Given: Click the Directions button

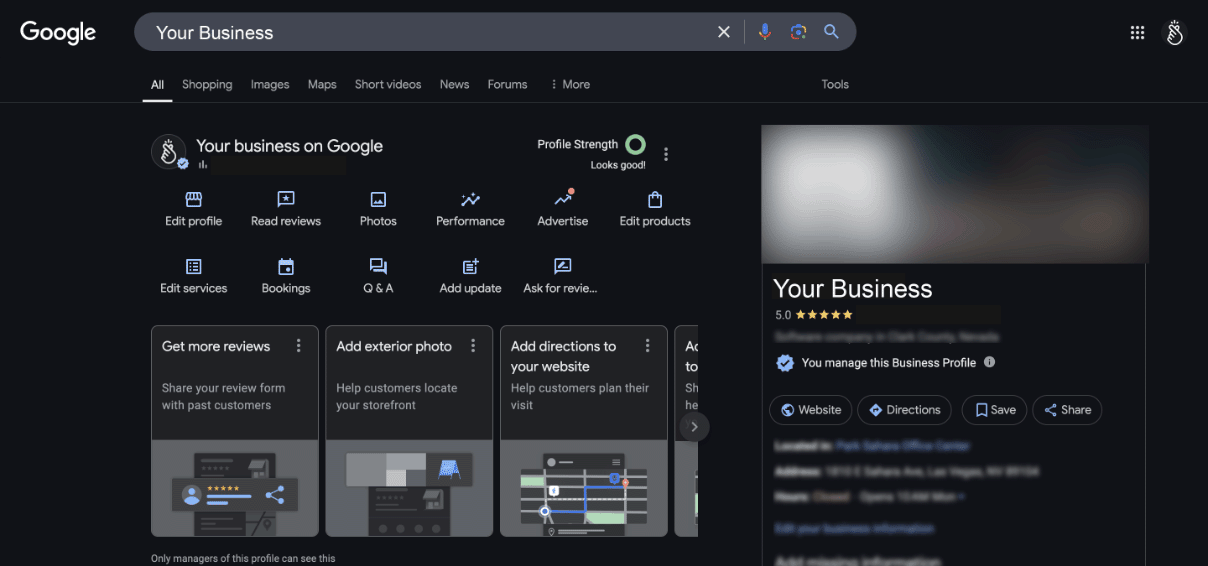Looking at the screenshot, I should pos(904,410).
